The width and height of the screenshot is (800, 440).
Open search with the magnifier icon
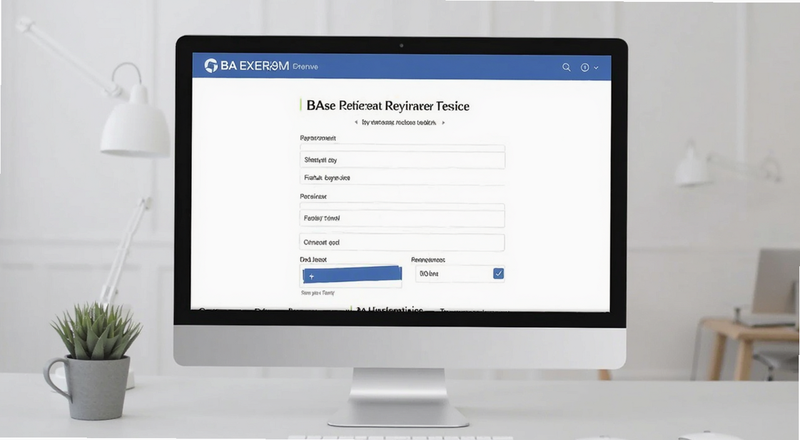coord(566,67)
